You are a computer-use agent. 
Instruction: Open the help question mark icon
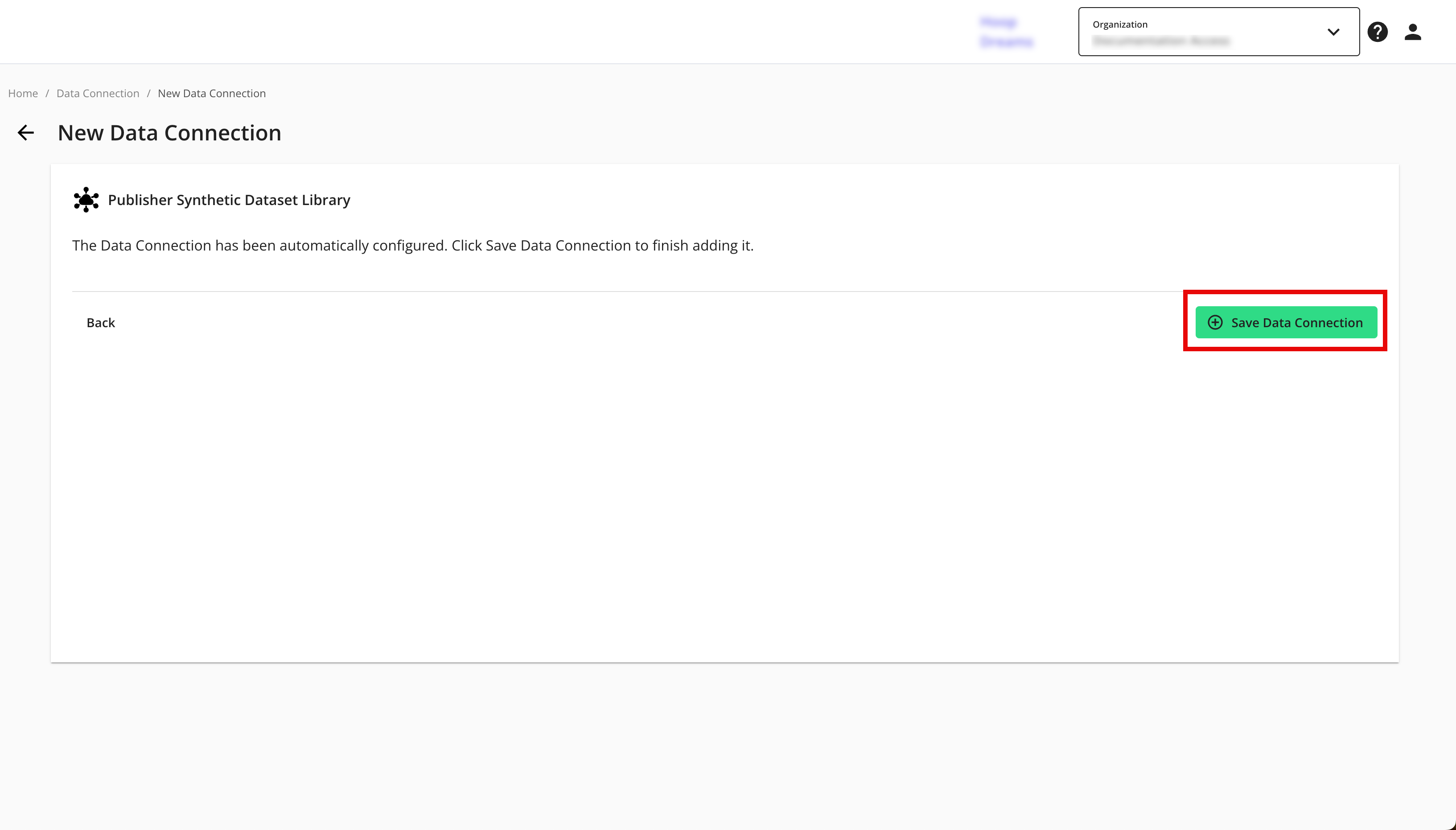1378,32
